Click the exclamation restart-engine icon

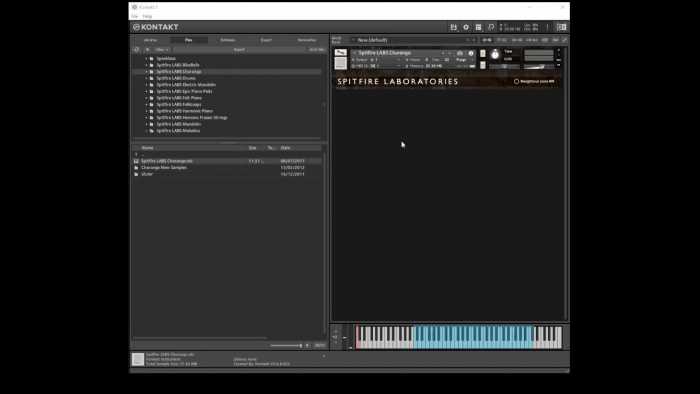tap(547, 27)
